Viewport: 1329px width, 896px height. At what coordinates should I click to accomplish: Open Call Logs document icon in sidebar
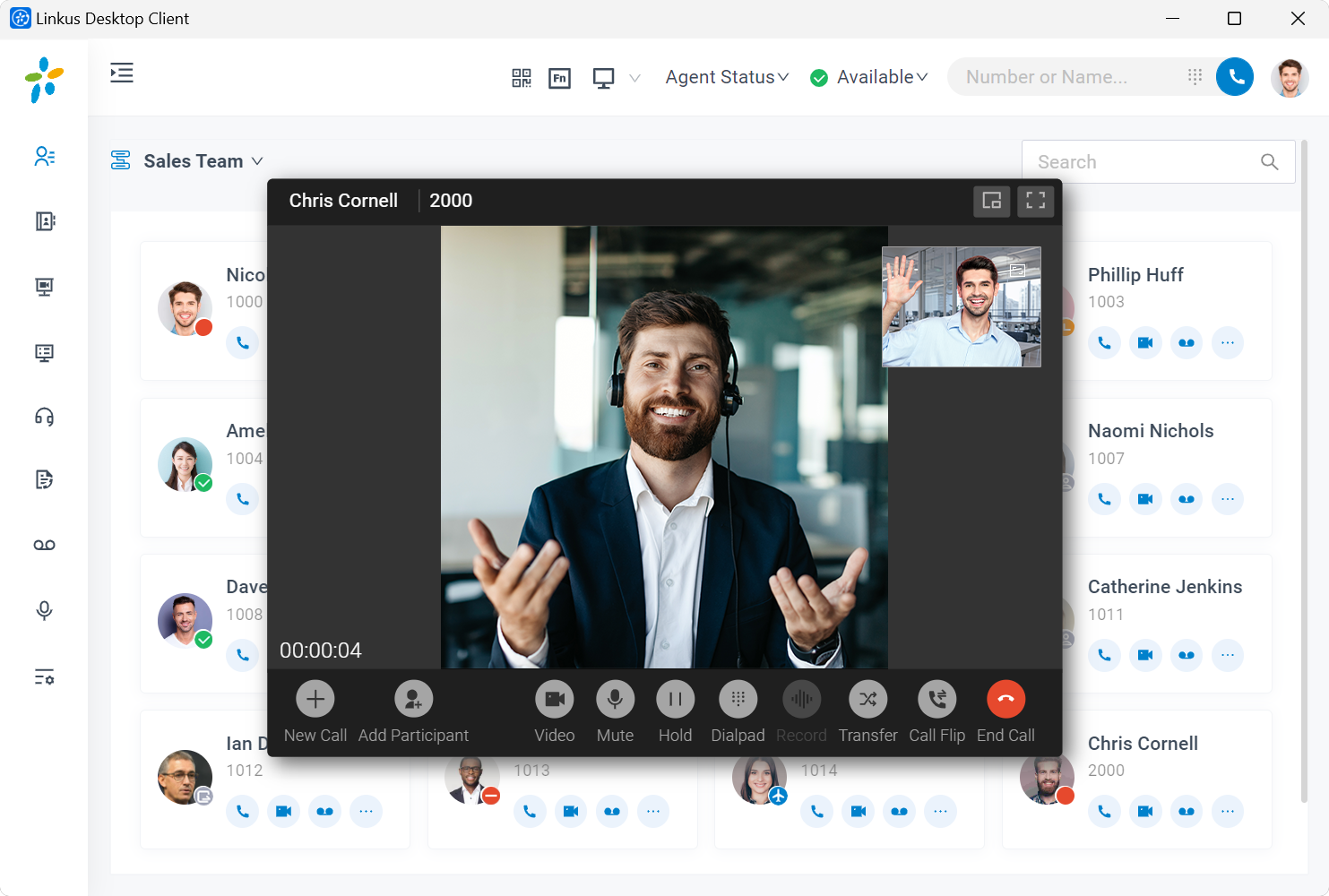point(45,479)
